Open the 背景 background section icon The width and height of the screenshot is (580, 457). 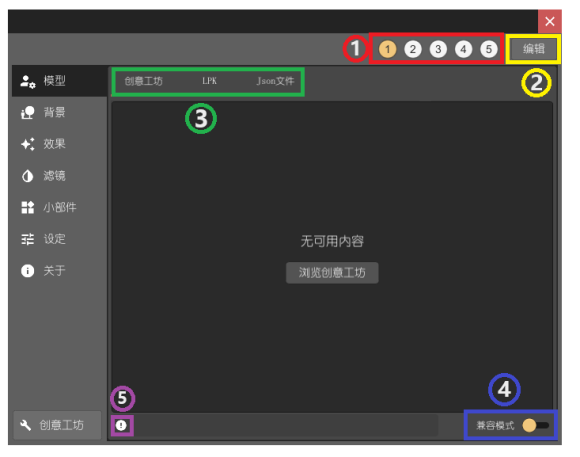[x=28, y=113]
